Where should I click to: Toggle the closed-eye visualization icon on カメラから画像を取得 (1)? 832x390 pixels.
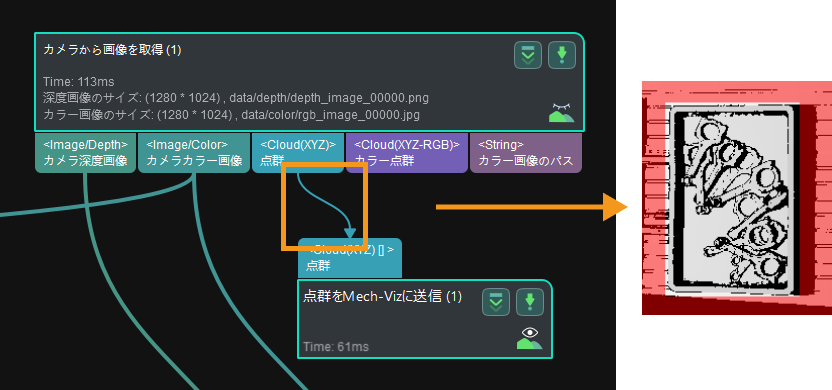click(561, 112)
